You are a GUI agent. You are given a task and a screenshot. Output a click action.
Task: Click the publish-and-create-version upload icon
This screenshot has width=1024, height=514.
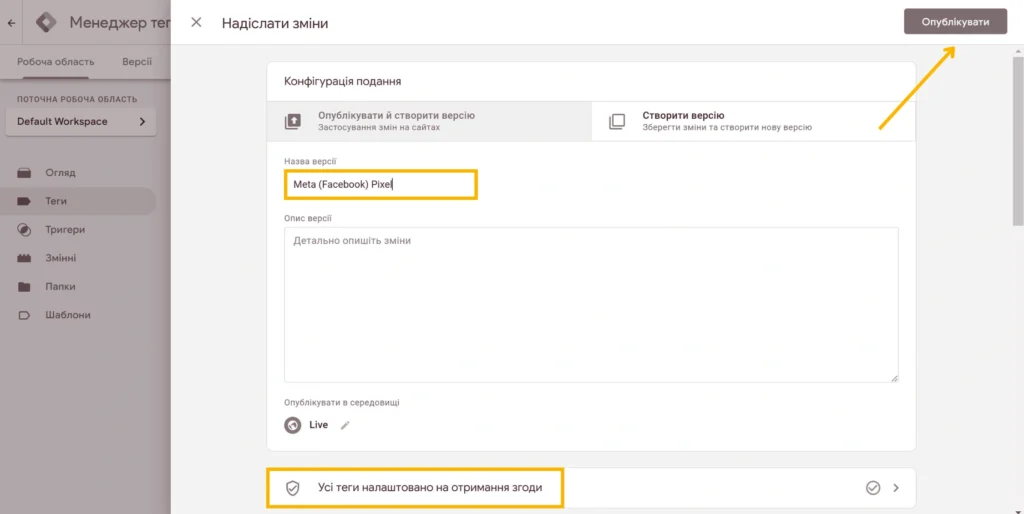click(x=293, y=121)
